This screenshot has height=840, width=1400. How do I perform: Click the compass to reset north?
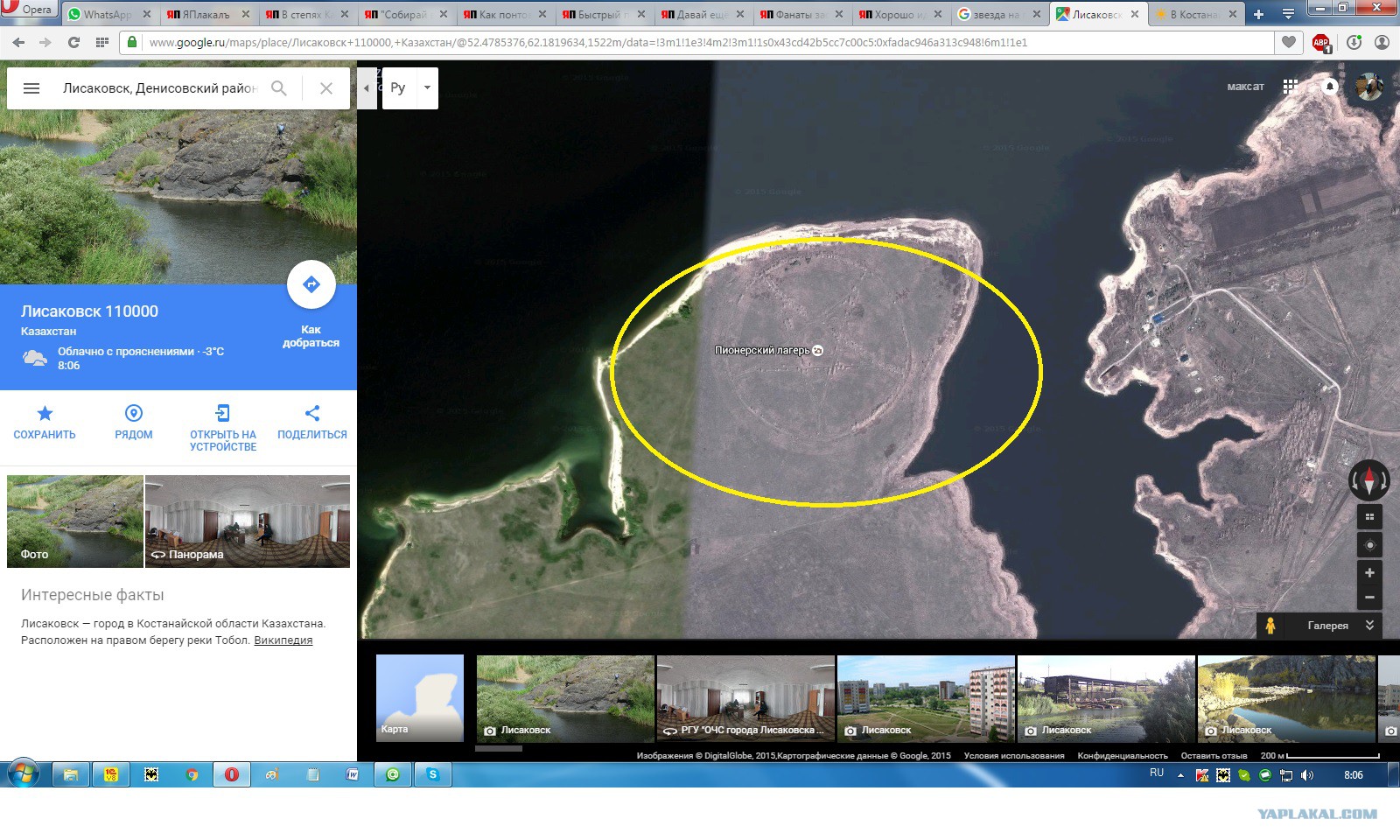1369,480
